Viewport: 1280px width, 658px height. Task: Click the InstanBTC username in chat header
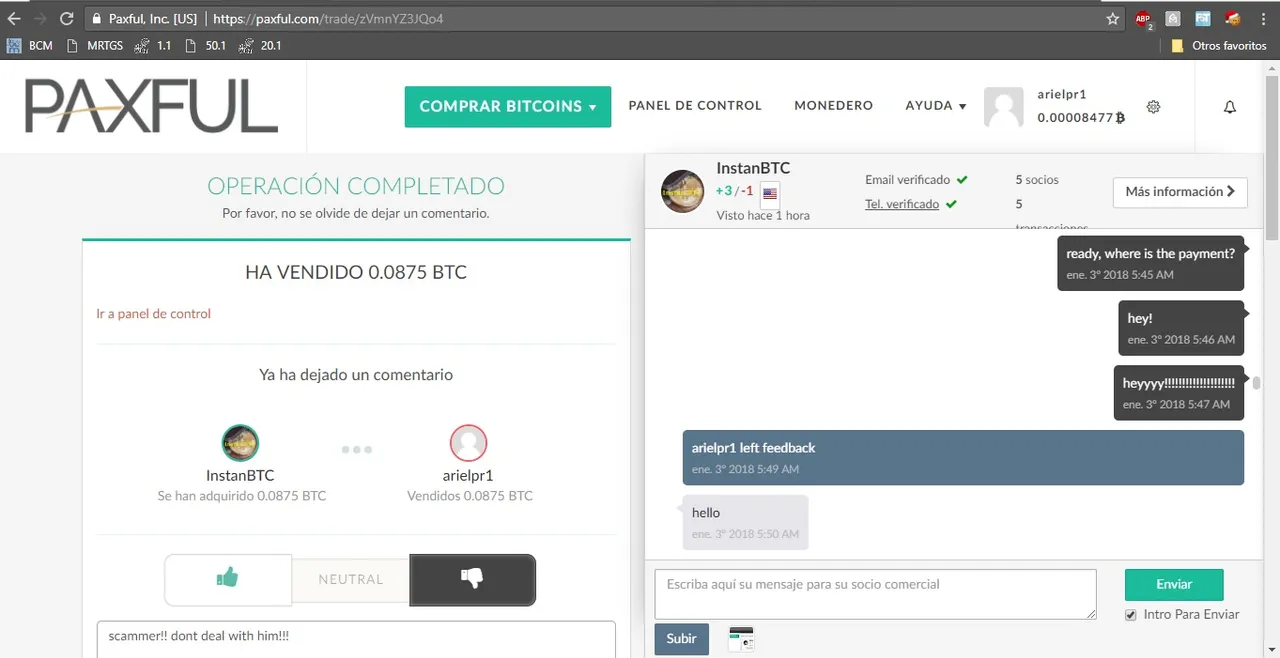tap(753, 168)
